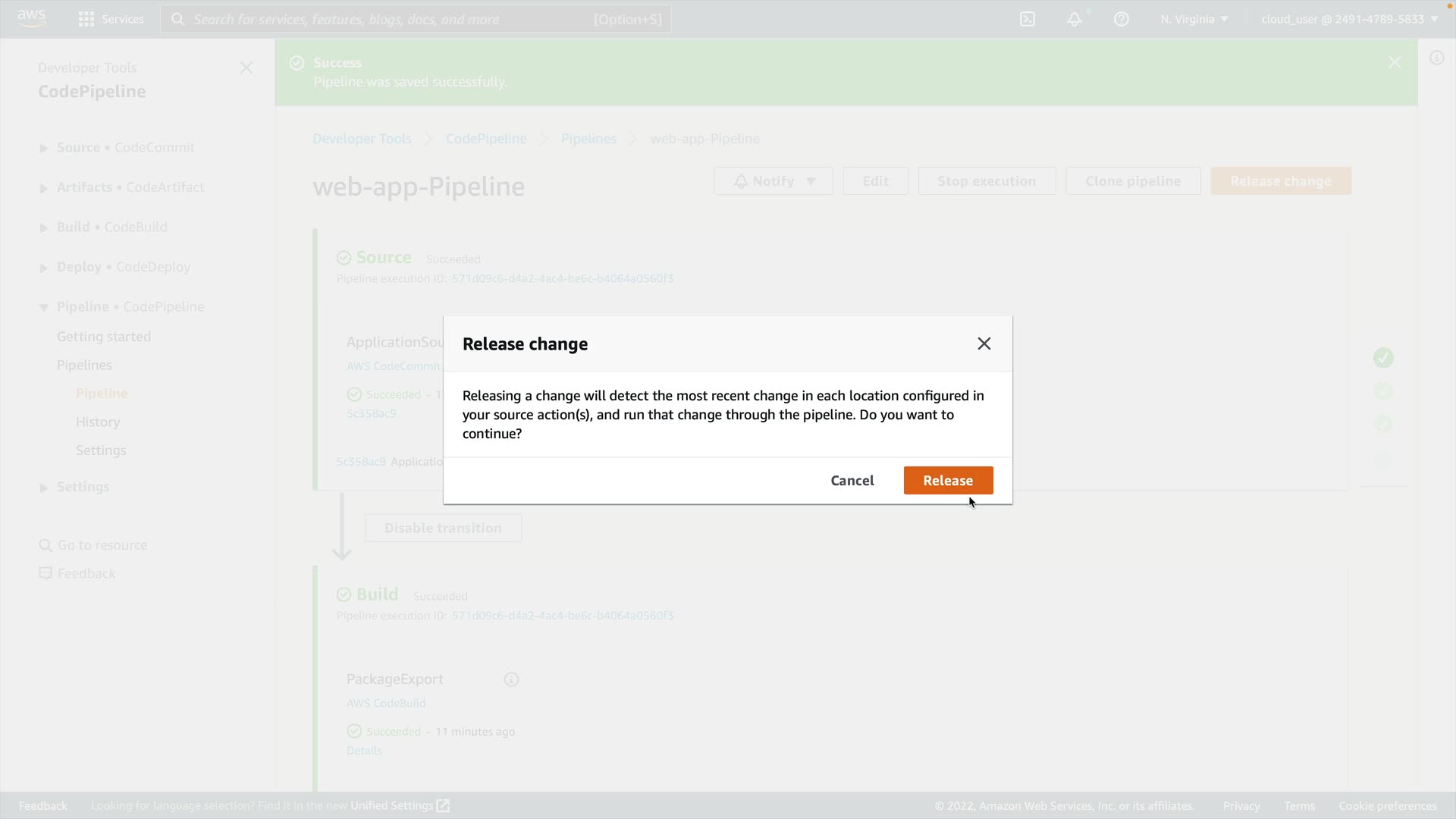The height and width of the screenshot is (819, 1456).
Task: Open the notifications bell icon
Action: click(1075, 19)
